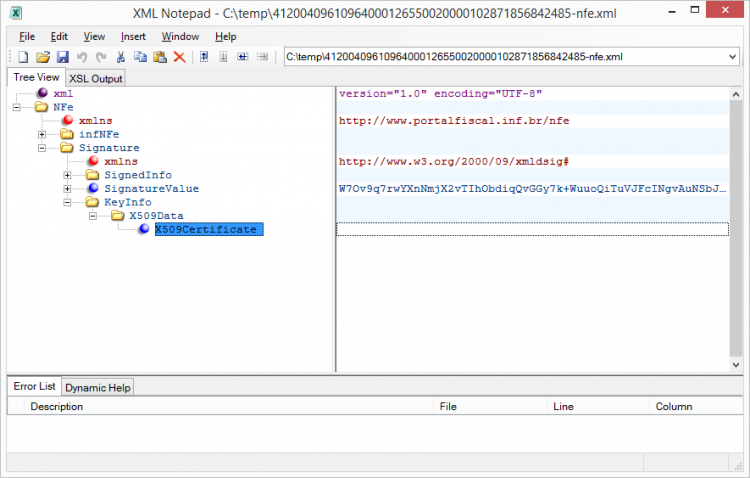750x478 pixels.
Task: Open the file path dropdown arrow
Action: [732, 57]
